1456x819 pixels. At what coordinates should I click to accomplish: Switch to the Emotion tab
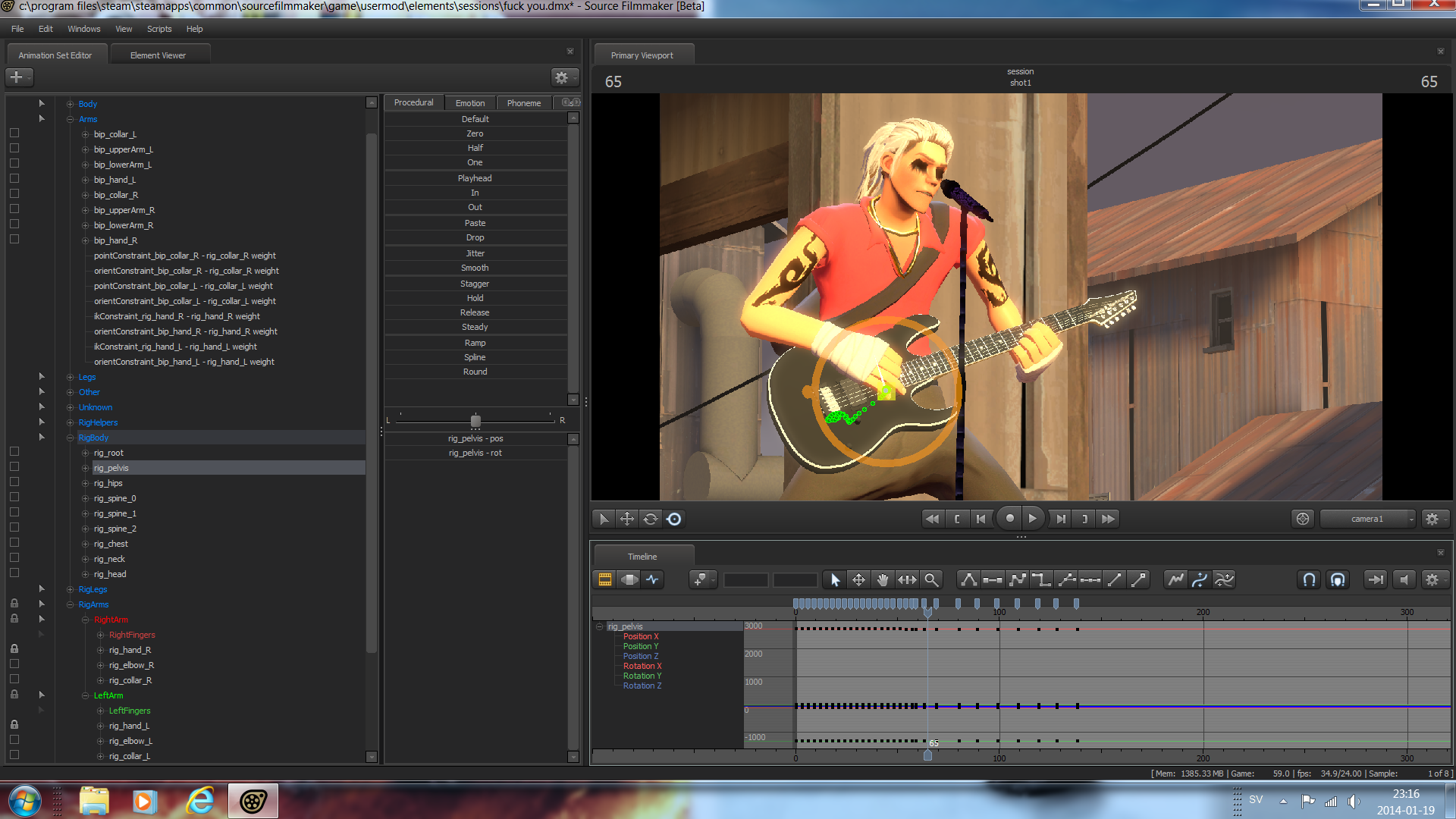click(469, 102)
